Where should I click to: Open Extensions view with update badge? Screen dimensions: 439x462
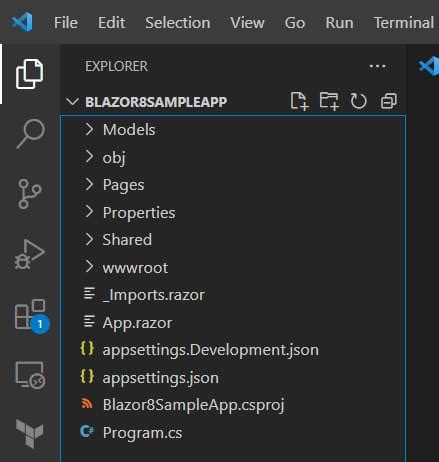point(32,316)
